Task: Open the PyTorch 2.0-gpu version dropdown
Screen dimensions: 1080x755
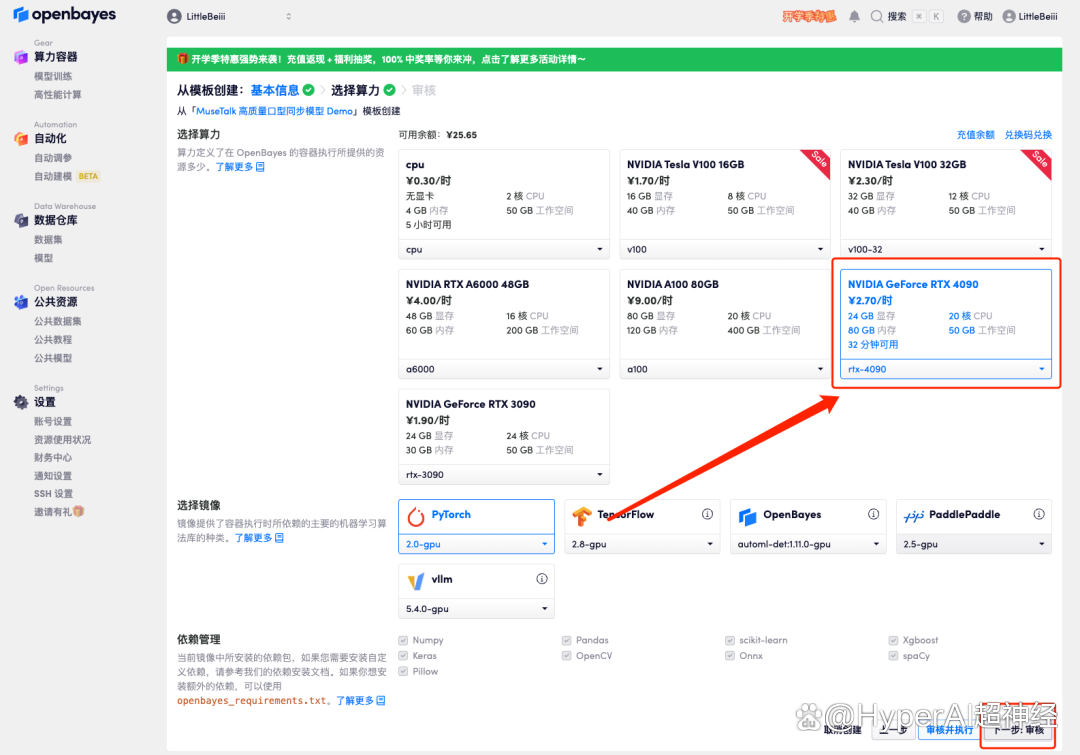Action: [477, 545]
